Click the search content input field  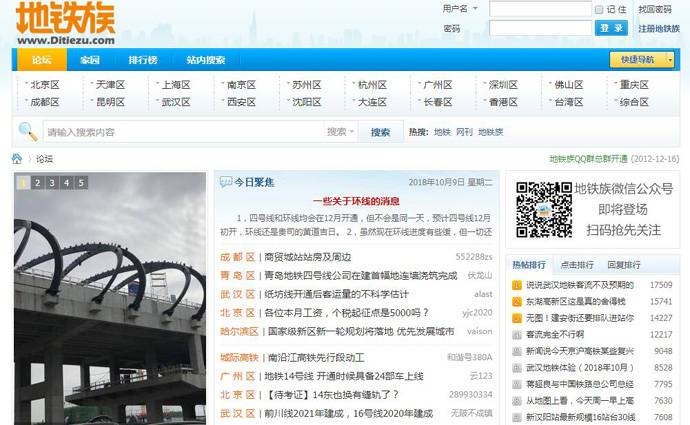coord(180,132)
